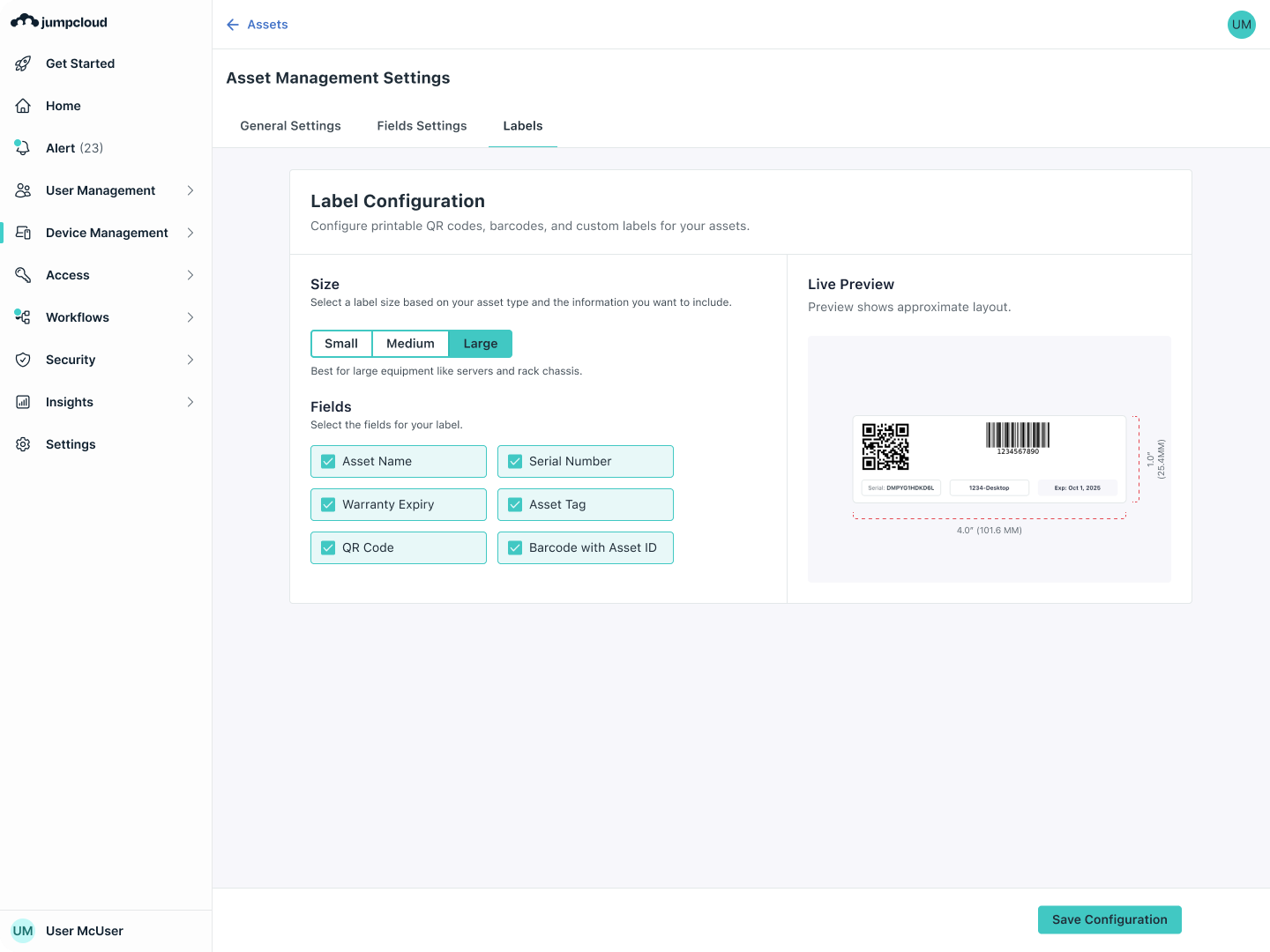
Task: Select the User Management people icon
Action: tap(23, 190)
